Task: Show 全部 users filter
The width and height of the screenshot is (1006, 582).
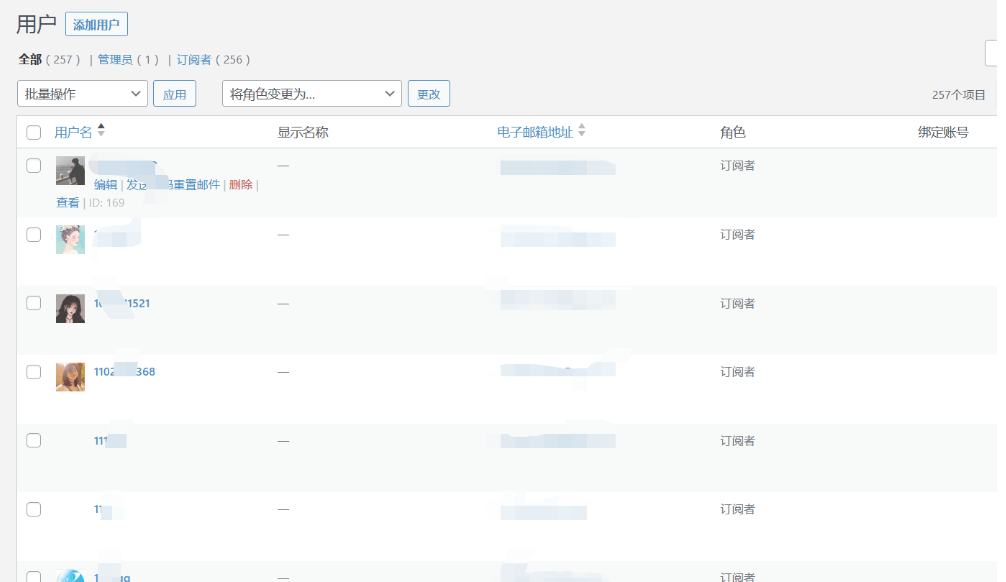Action: (x=30, y=60)
